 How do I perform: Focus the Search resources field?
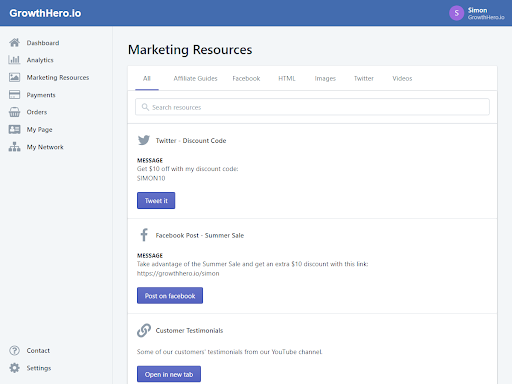[312, 107]
